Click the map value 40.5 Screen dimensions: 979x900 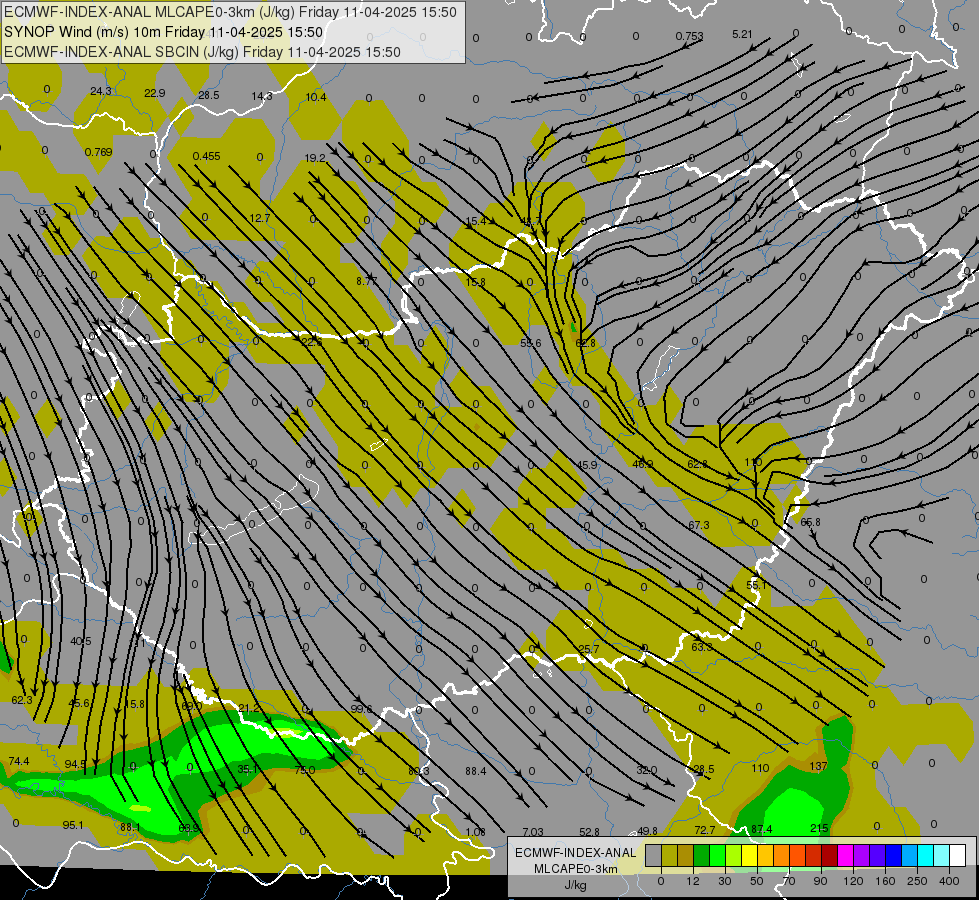(81, 641)
